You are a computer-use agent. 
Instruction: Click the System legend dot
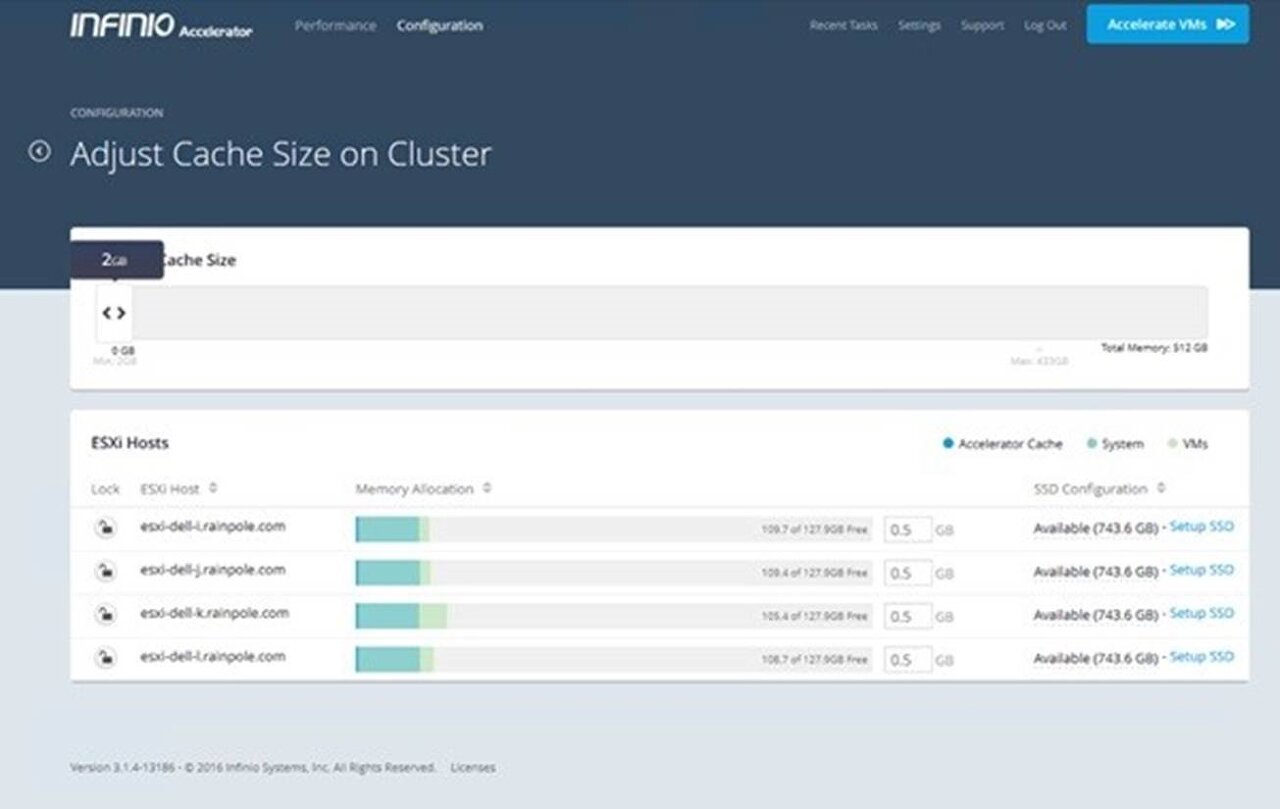point(1091,443)
